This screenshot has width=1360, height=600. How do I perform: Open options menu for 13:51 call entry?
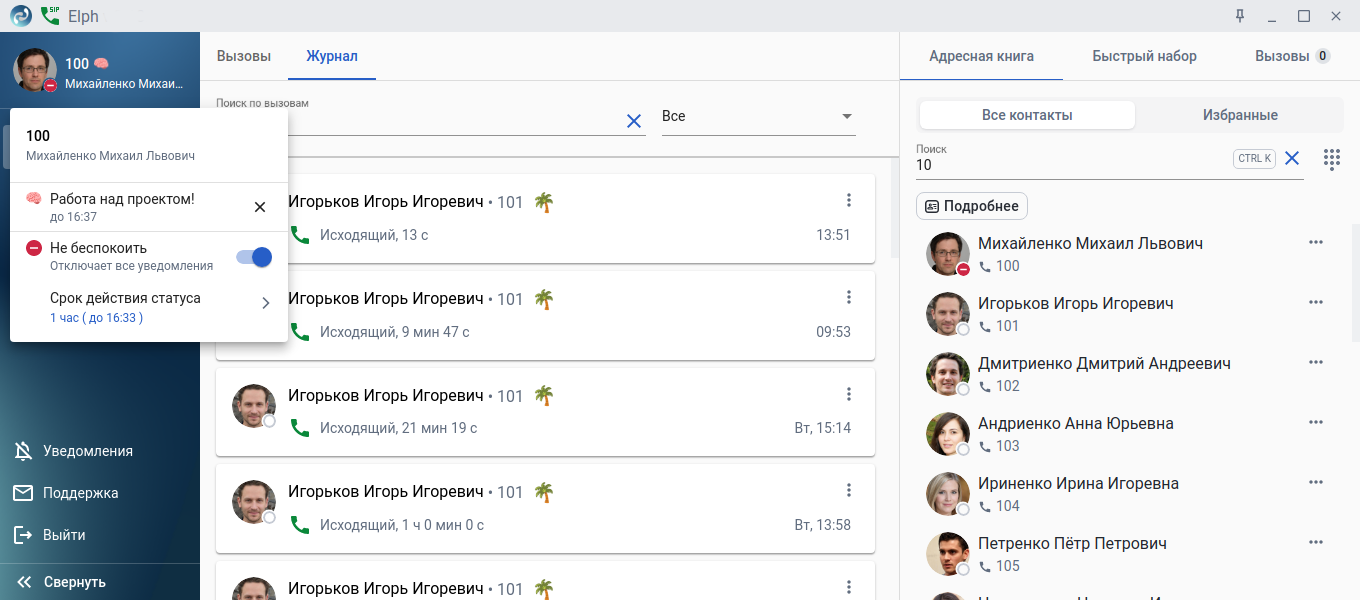tap(848, 200)
